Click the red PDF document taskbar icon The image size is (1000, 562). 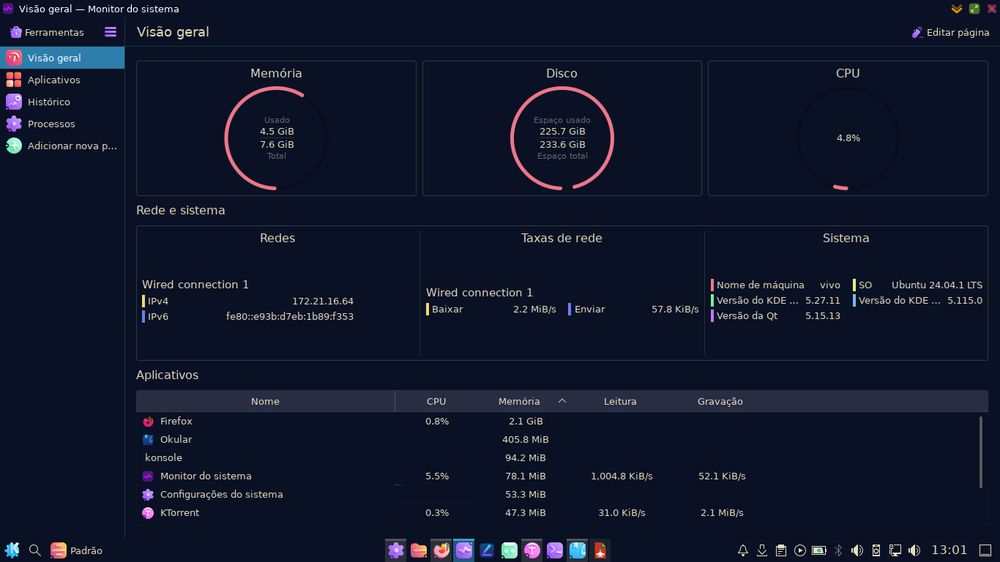tap(600, 550)
